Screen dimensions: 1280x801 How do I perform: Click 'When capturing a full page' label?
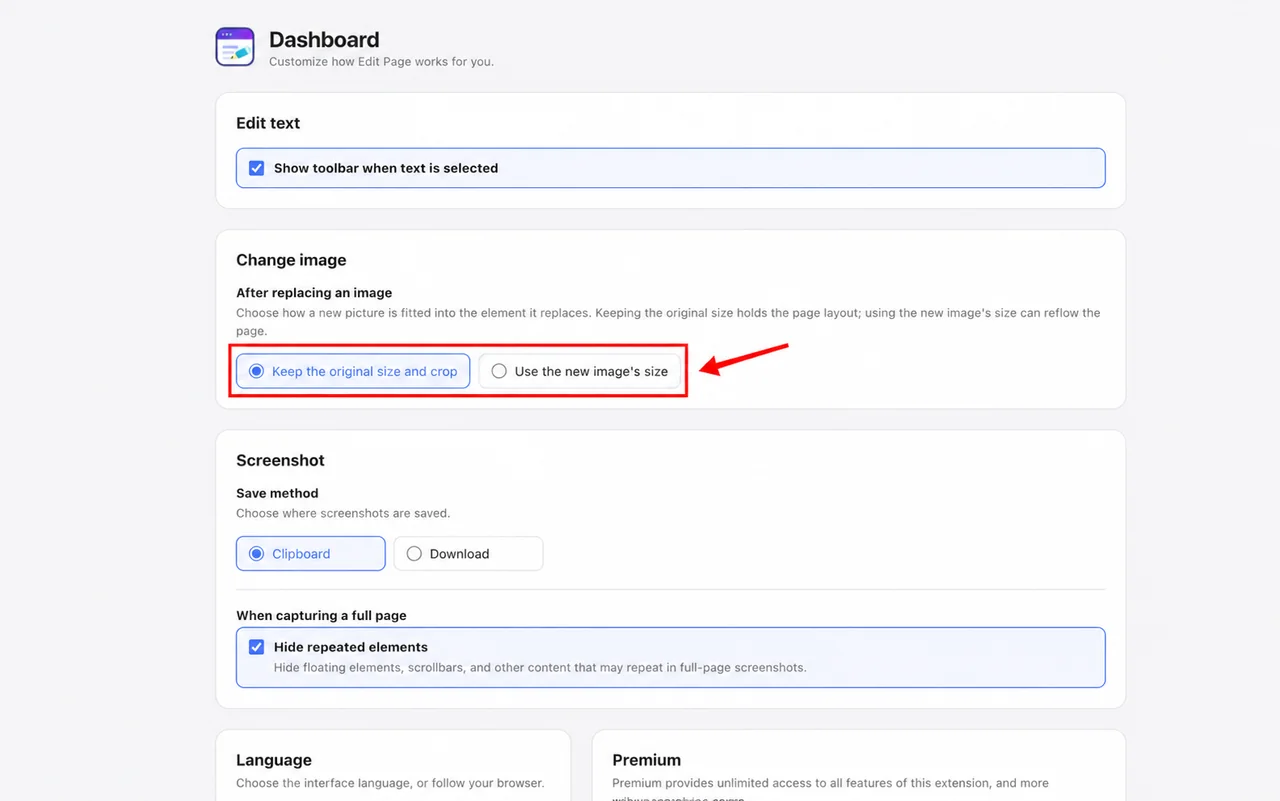pyautogui.click(x=321, y=616)
